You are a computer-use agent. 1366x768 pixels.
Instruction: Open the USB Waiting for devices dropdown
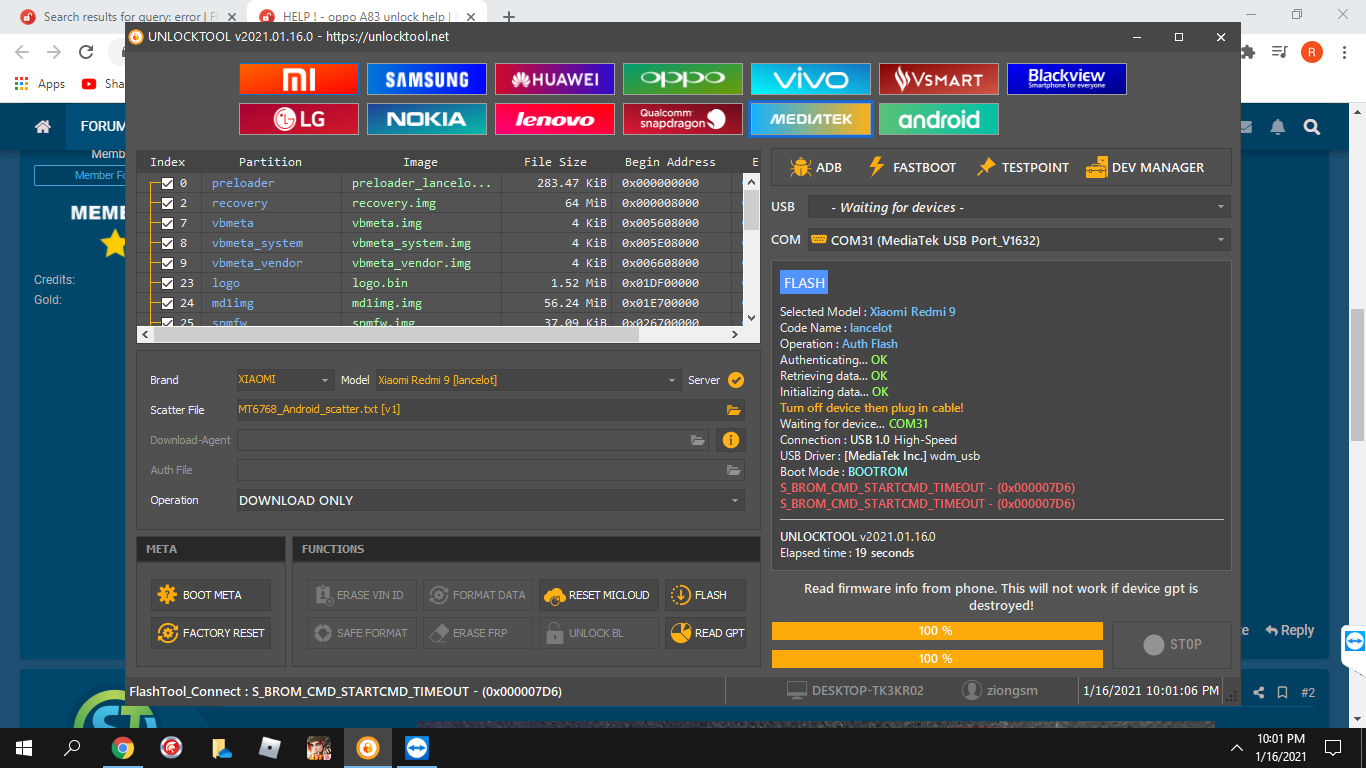pos(1018,207)
